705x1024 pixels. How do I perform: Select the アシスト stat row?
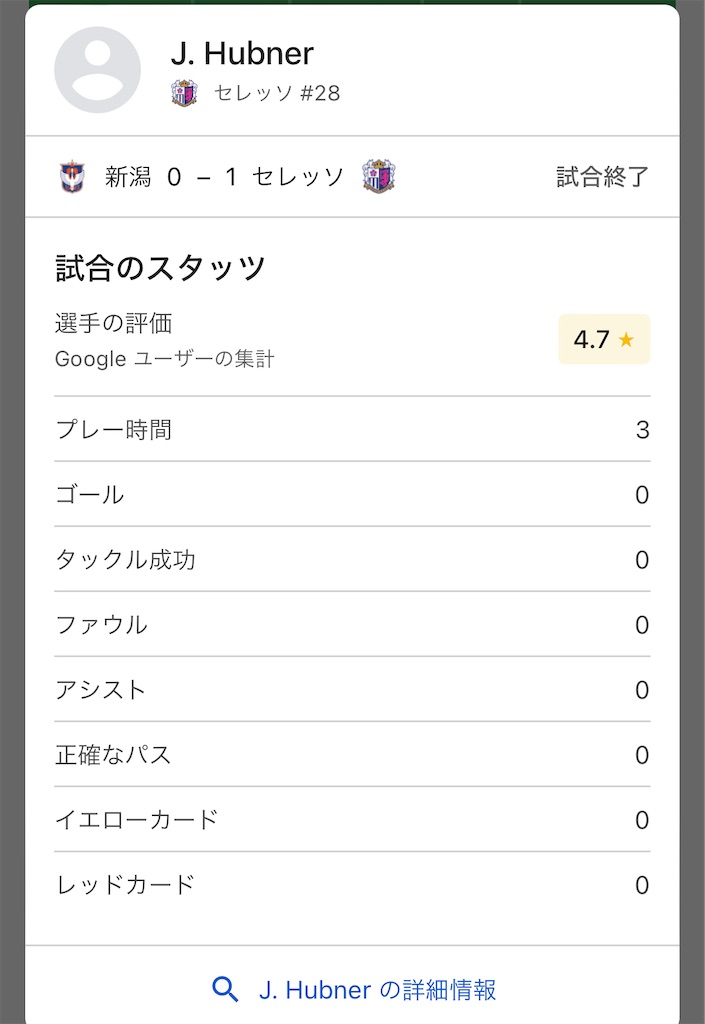pos(352,690)
